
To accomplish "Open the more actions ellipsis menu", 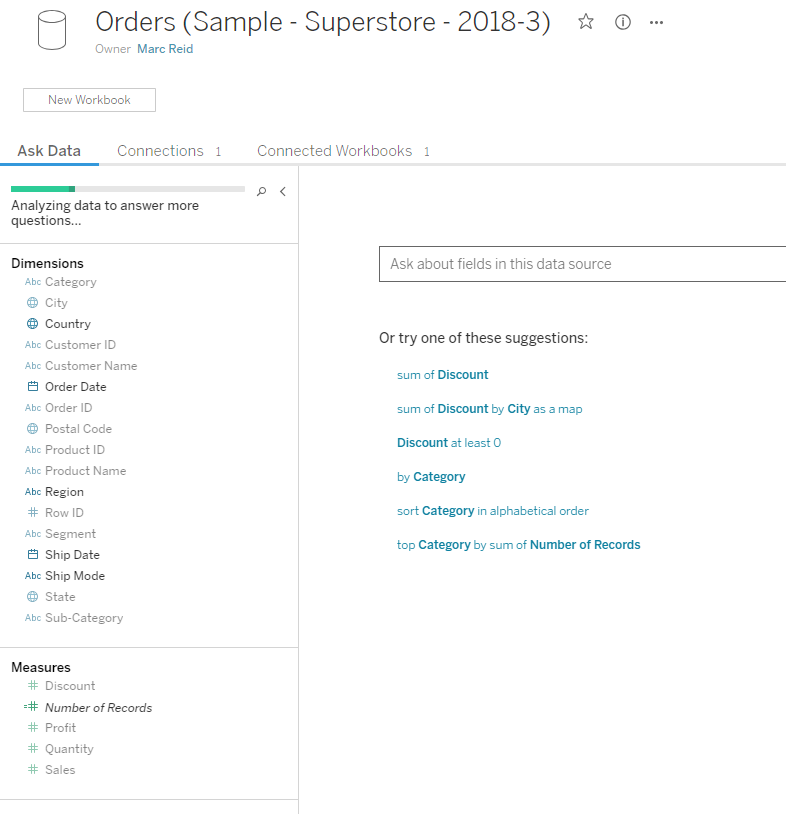I will point(656,22).
